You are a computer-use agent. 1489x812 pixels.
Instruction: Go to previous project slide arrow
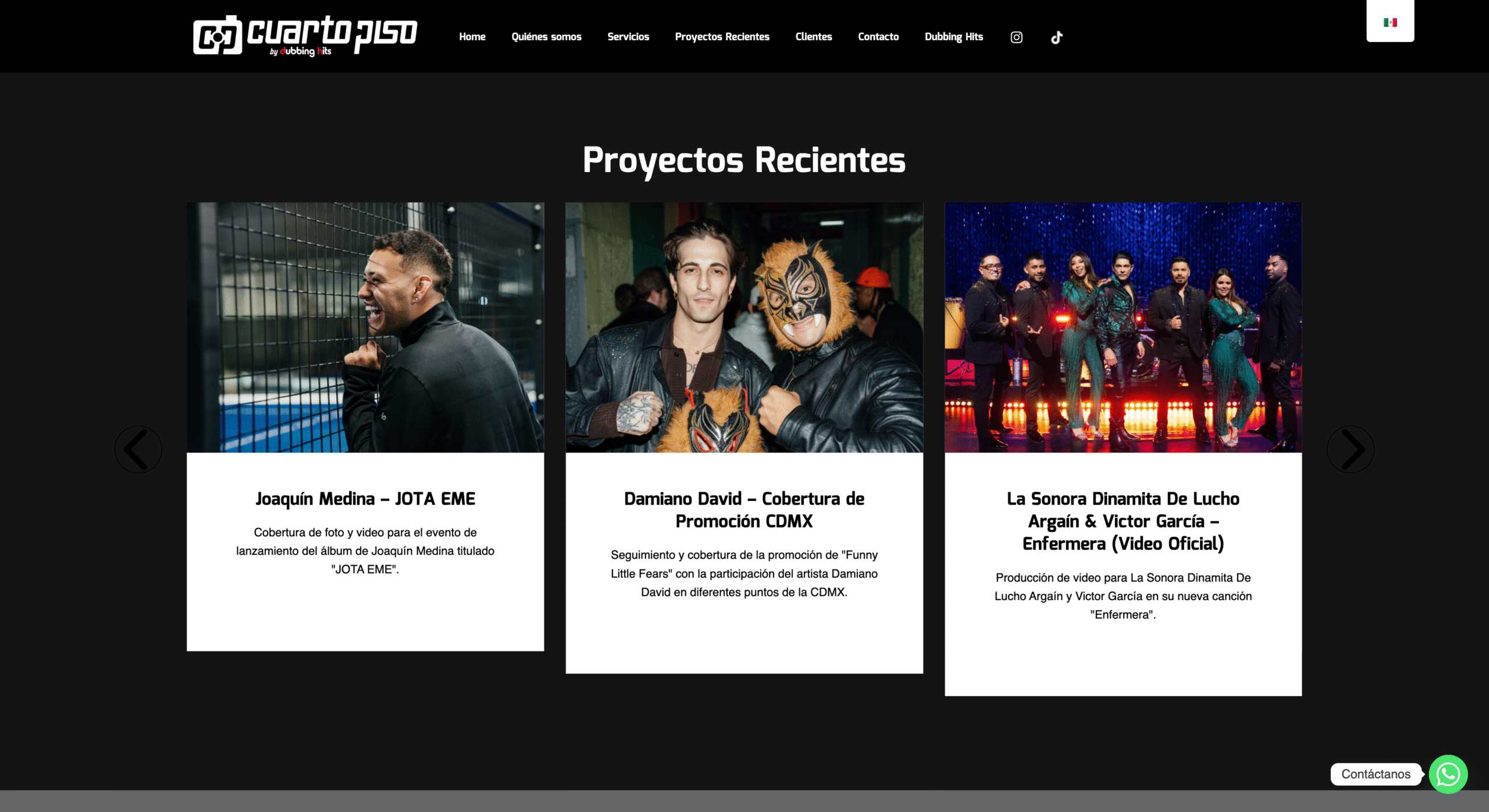[138, 449]
